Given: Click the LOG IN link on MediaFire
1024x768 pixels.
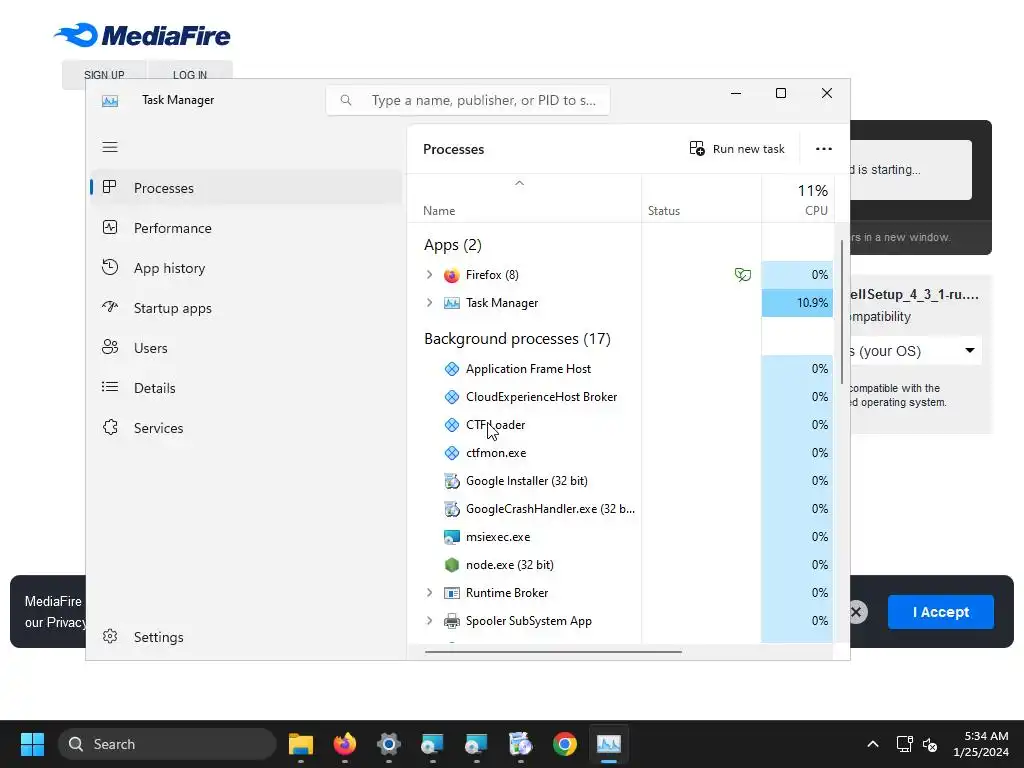Looking at the screenshot, I should point(189,74).
